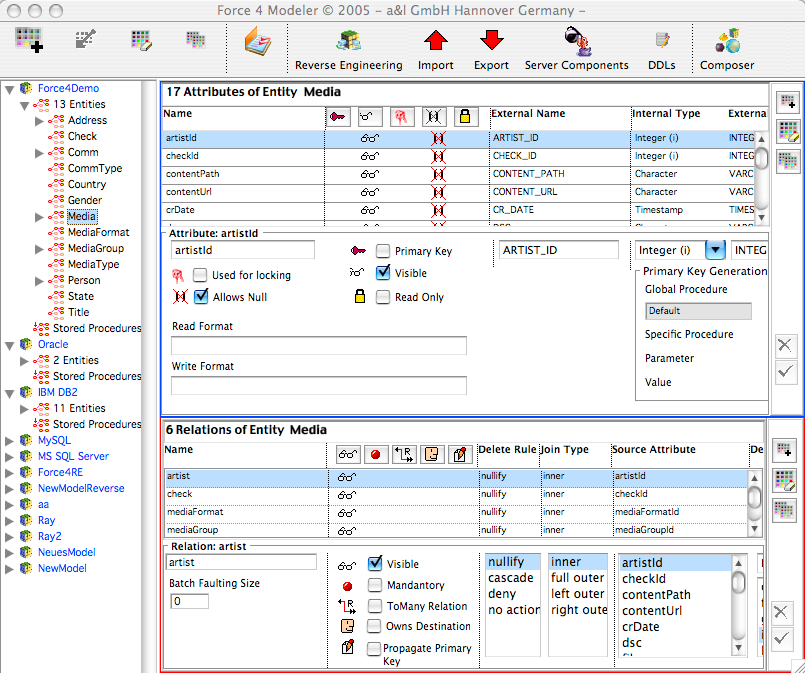Toggle the Used for locking checkbox
805x673 pixels.
point(201,275)
